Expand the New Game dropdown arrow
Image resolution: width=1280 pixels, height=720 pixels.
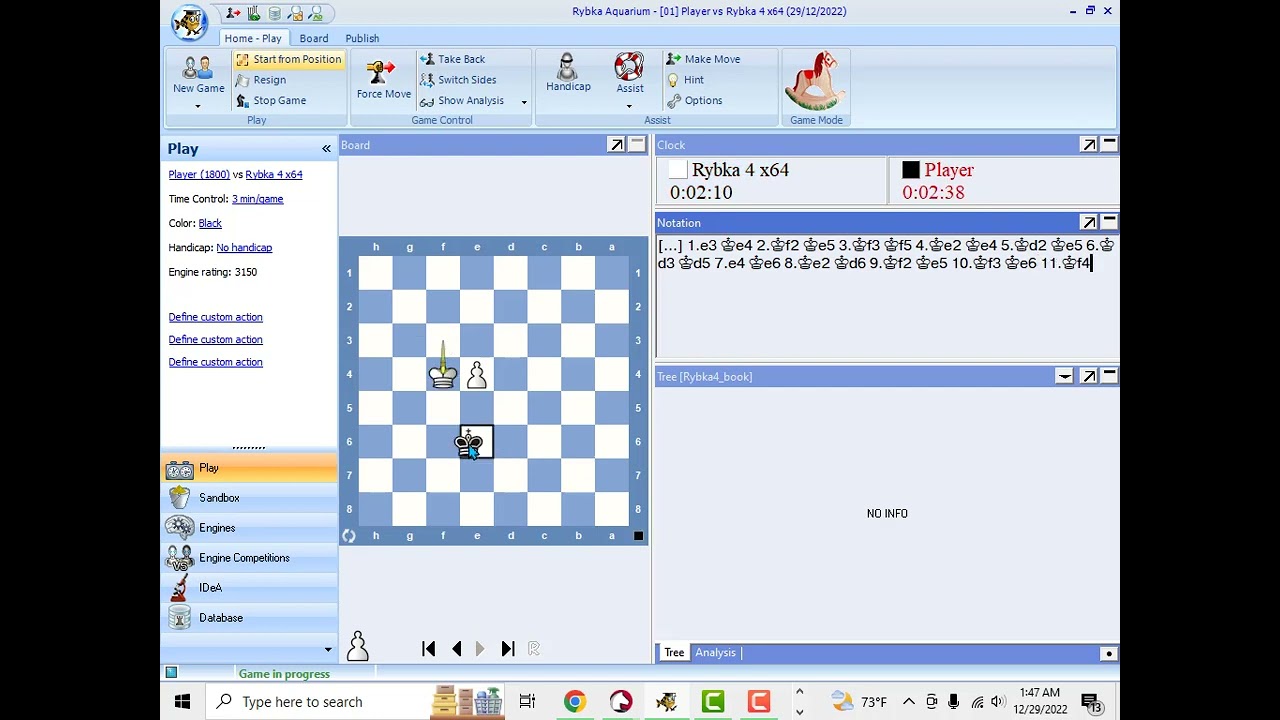[198, 106]
